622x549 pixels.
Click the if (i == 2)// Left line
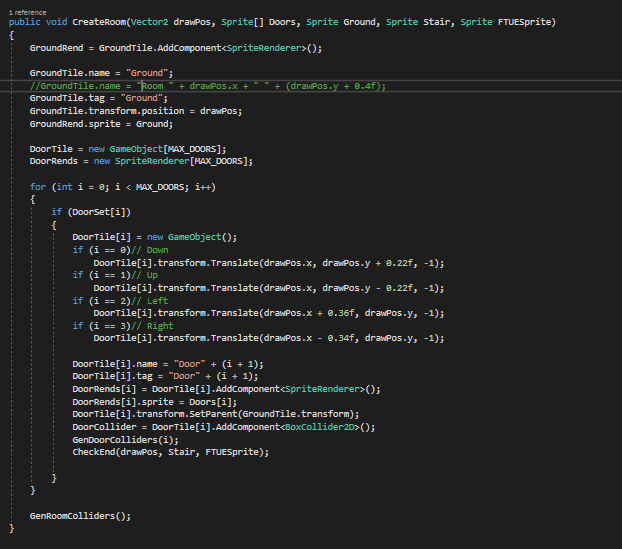(120, 301)
